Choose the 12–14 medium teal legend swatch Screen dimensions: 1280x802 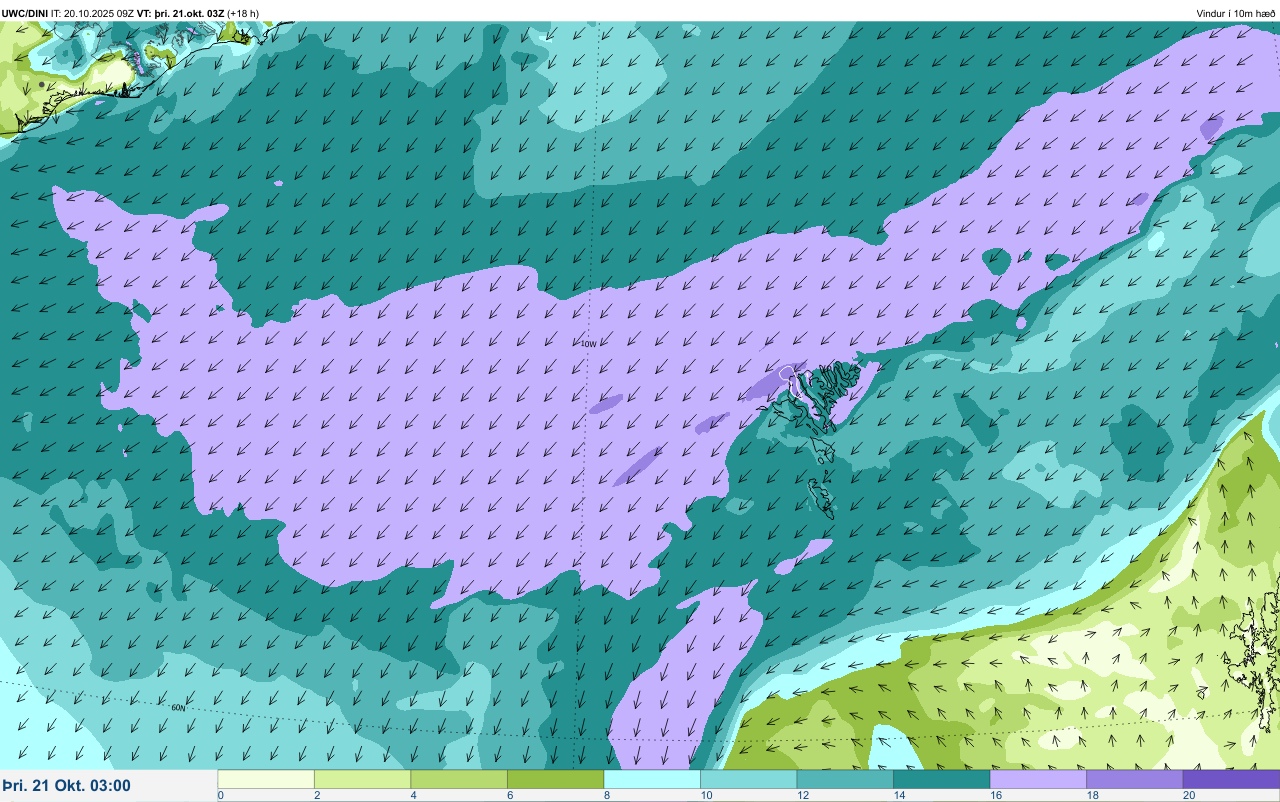[x=845, y=779]
